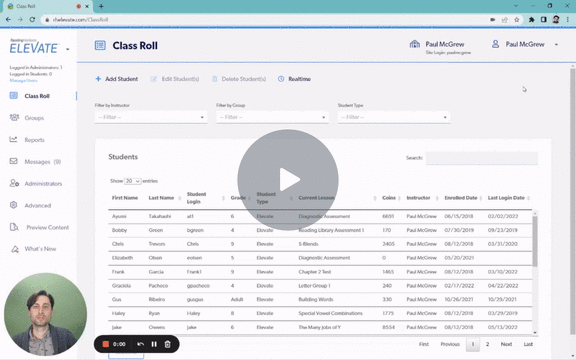The image size is (576, 360).
Task: Open a new browser tab
Action: (101, 6)
